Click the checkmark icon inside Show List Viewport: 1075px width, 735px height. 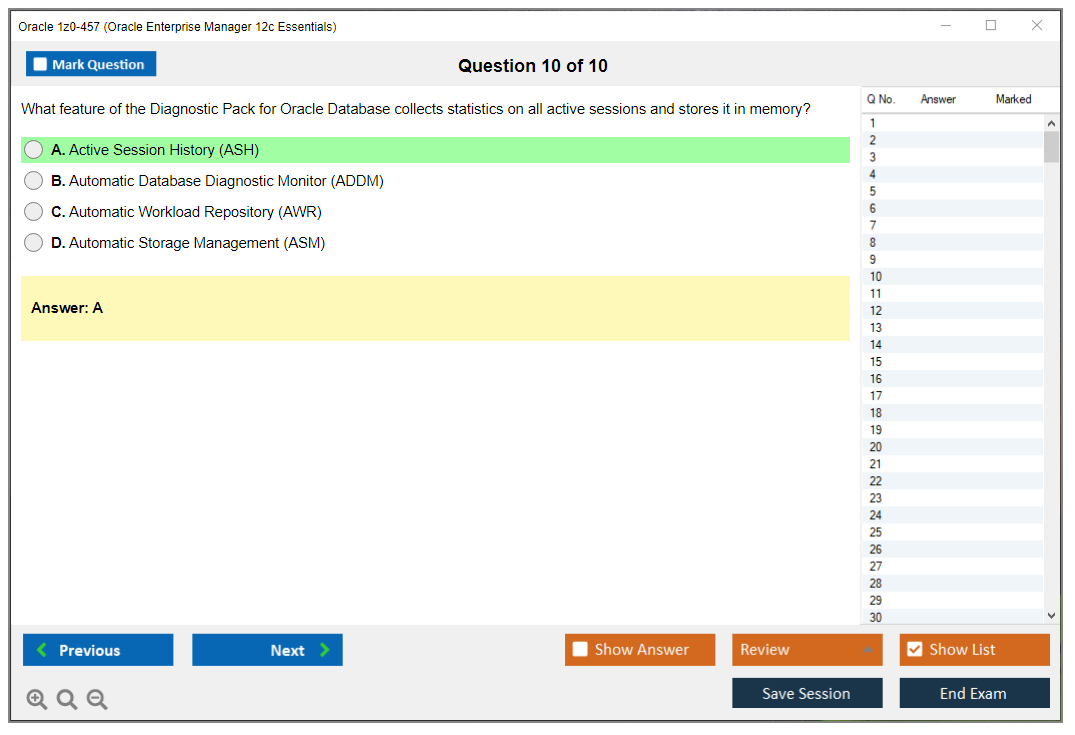point(914,649)
